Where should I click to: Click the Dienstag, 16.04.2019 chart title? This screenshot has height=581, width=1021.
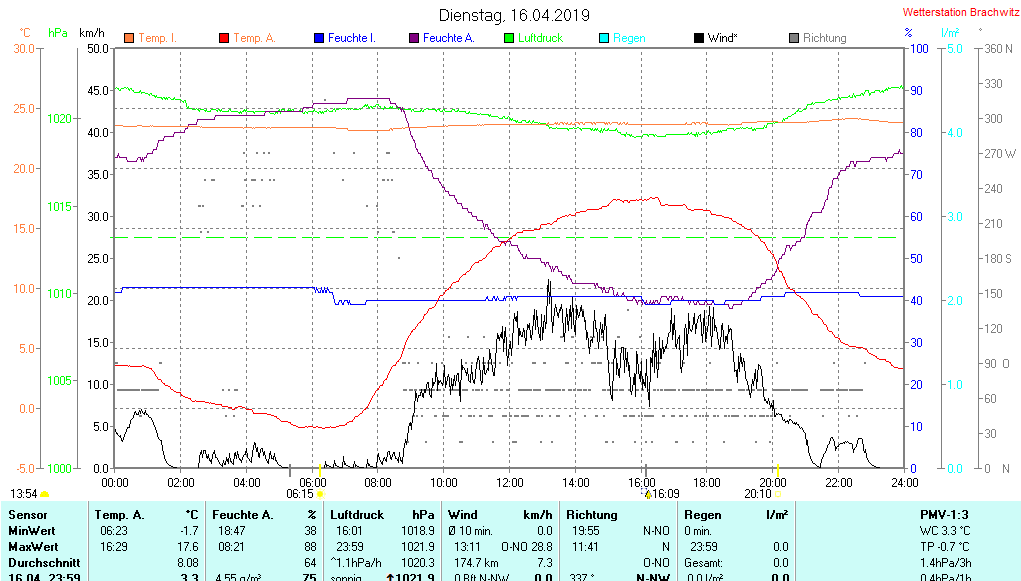pos(514,15)
